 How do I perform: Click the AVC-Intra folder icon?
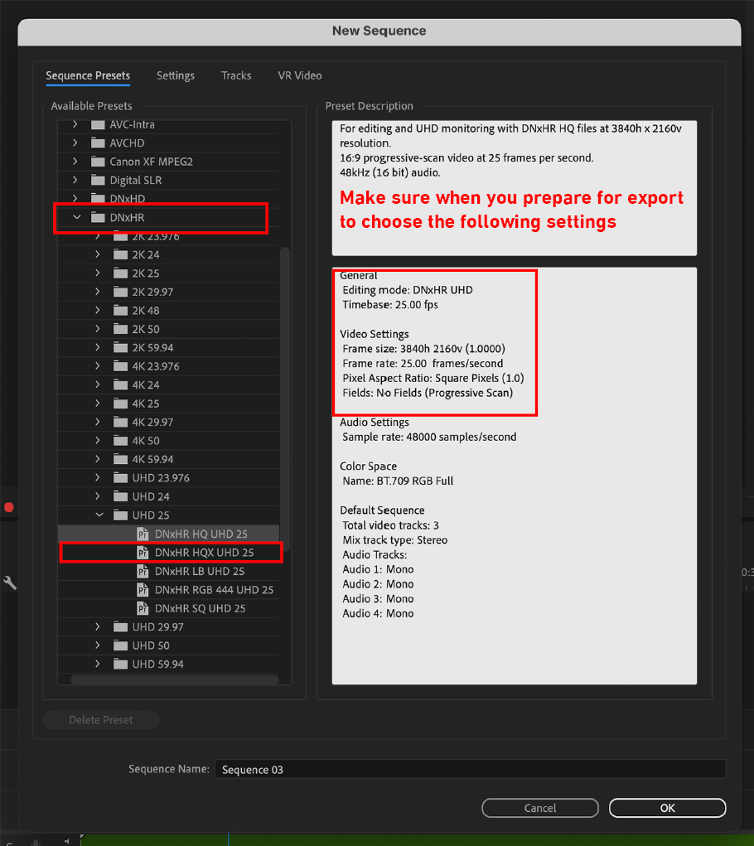[97, 125]
